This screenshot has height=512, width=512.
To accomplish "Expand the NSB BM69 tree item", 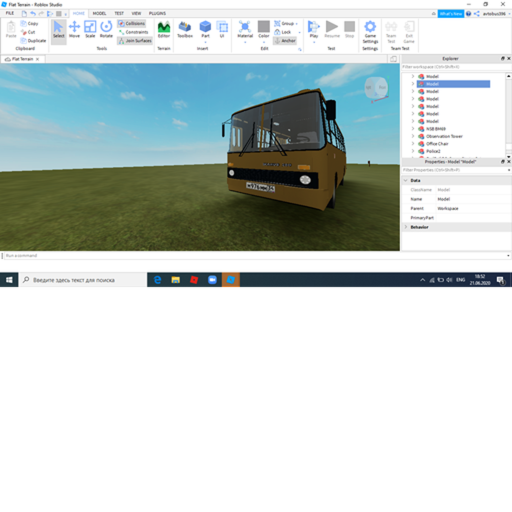I will pos(413,129).
